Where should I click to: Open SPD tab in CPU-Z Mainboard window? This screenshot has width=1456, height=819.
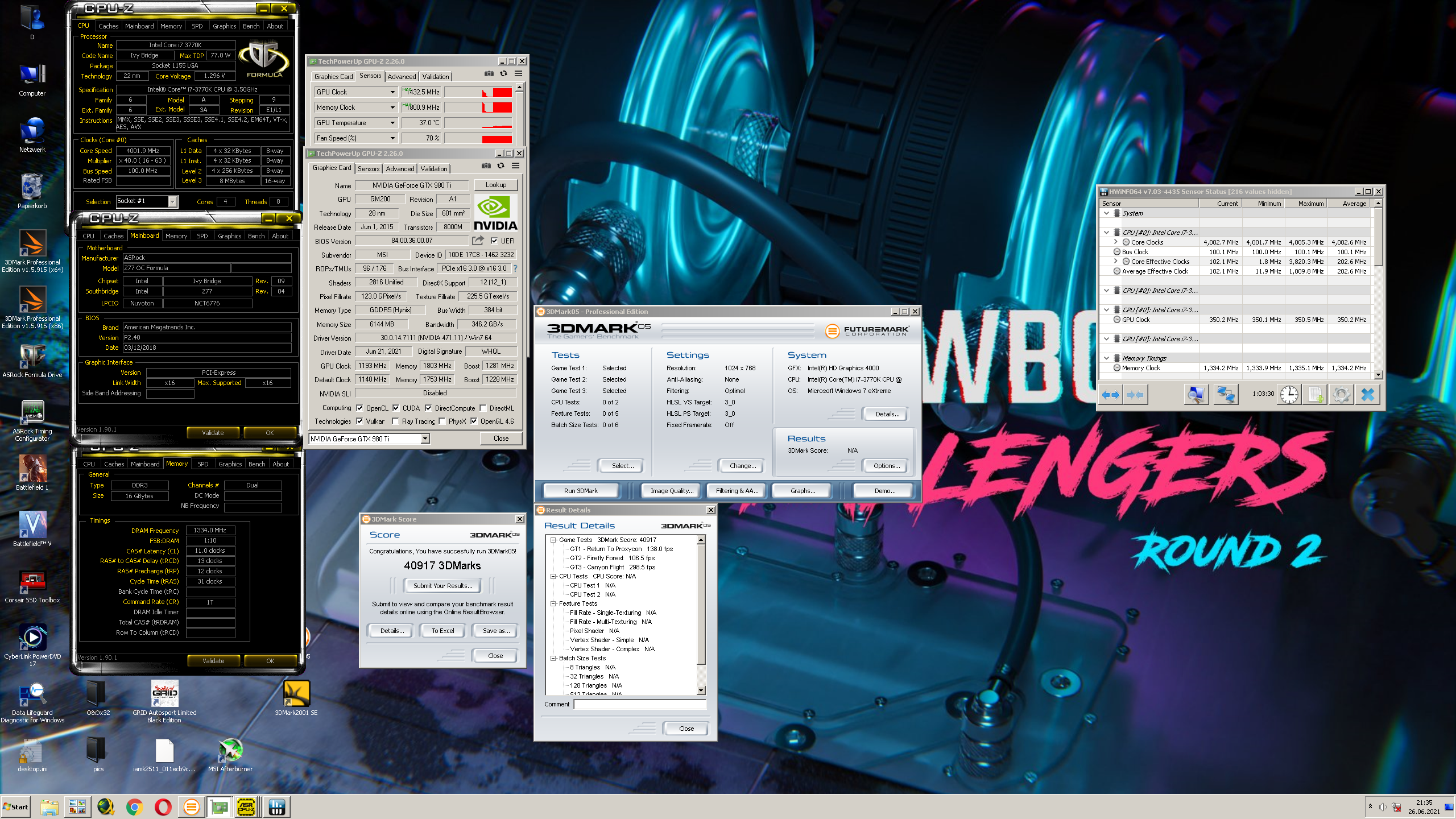202,236
